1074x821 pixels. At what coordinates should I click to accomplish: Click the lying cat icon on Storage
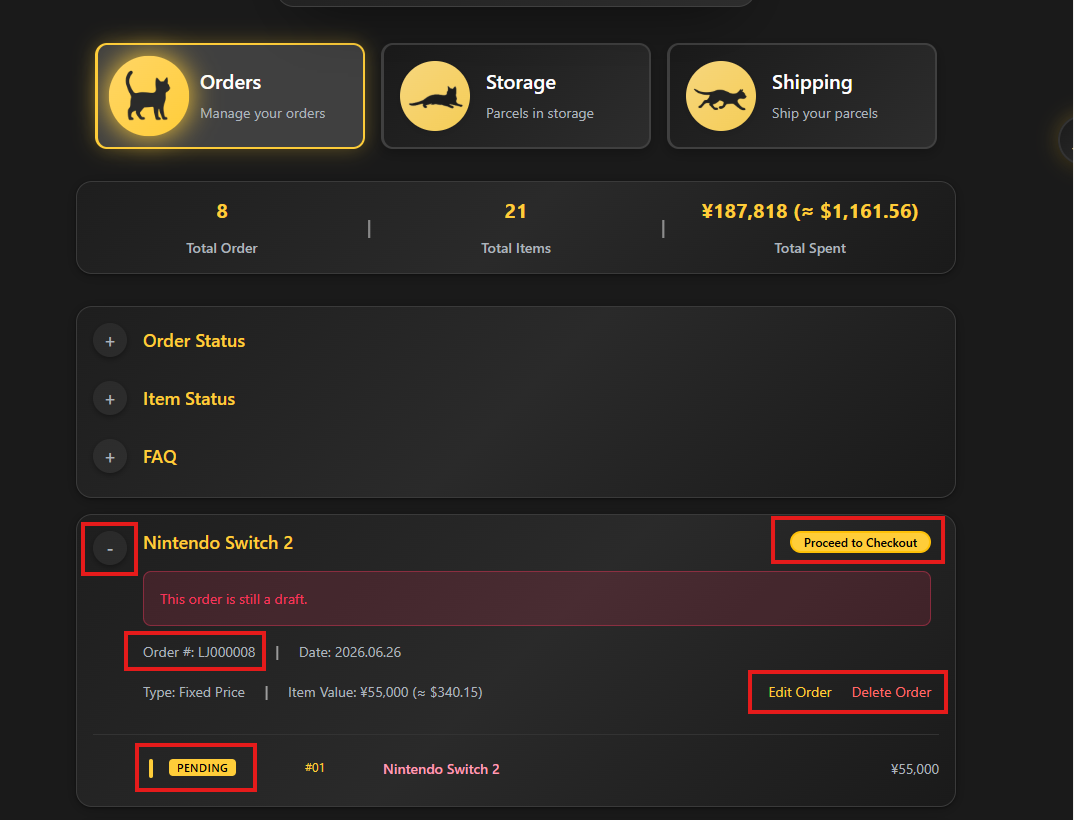point(435,96)
